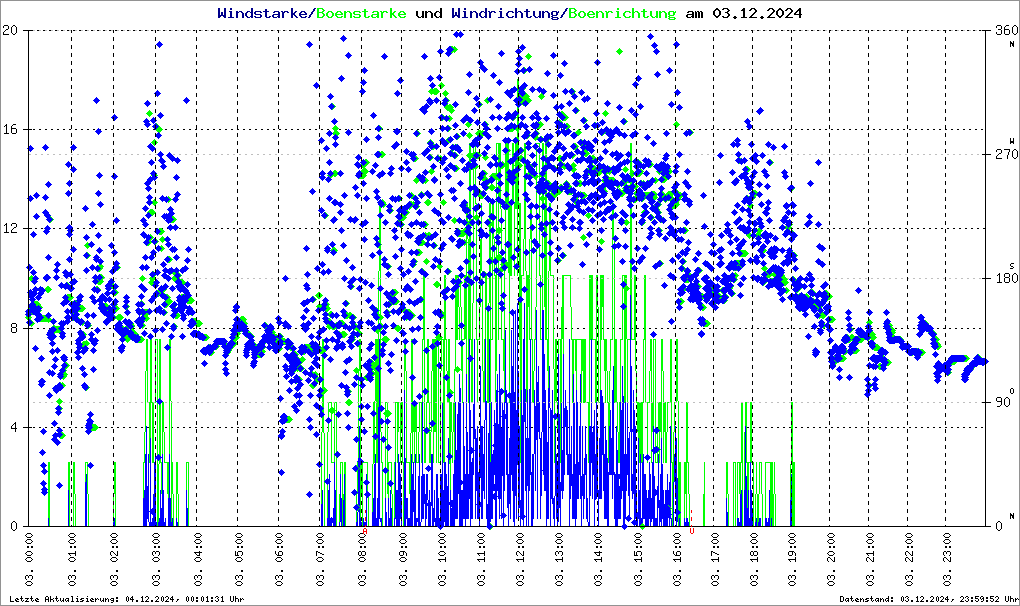This screenshot has width=1020, height=606.
Task: Click the "03. 19:00" time axis label
Action: (794, 559)
